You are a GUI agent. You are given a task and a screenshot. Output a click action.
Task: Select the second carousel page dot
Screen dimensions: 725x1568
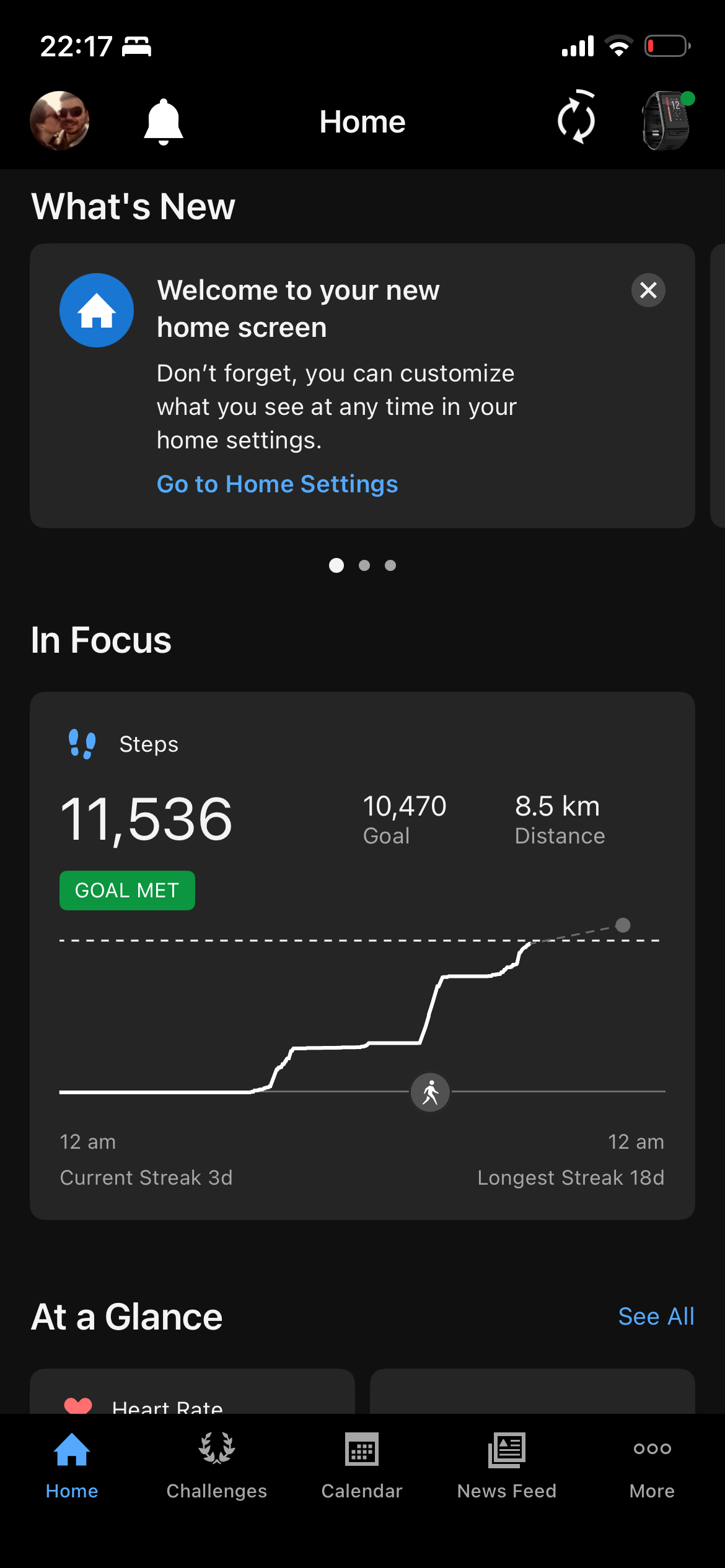click(364, 565)
